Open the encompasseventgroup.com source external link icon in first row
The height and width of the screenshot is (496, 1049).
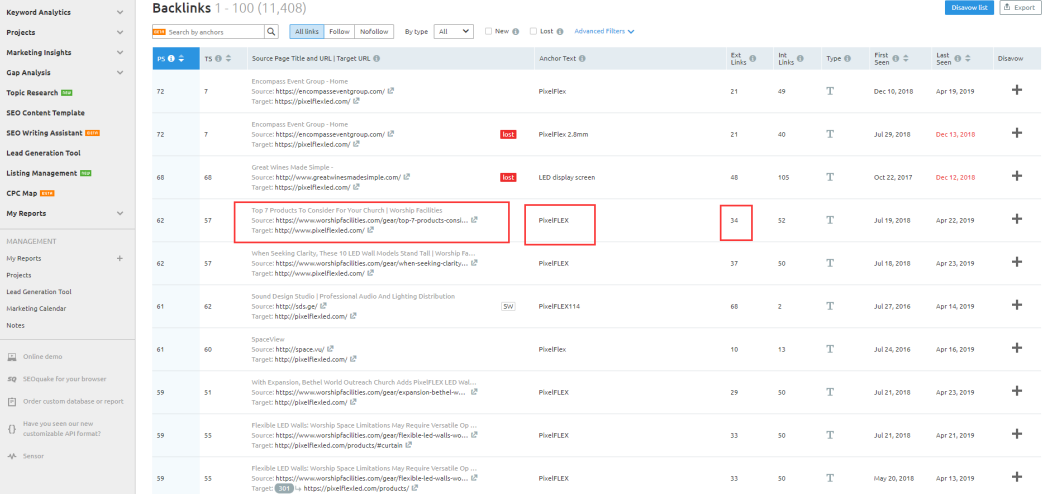(391, 90)
